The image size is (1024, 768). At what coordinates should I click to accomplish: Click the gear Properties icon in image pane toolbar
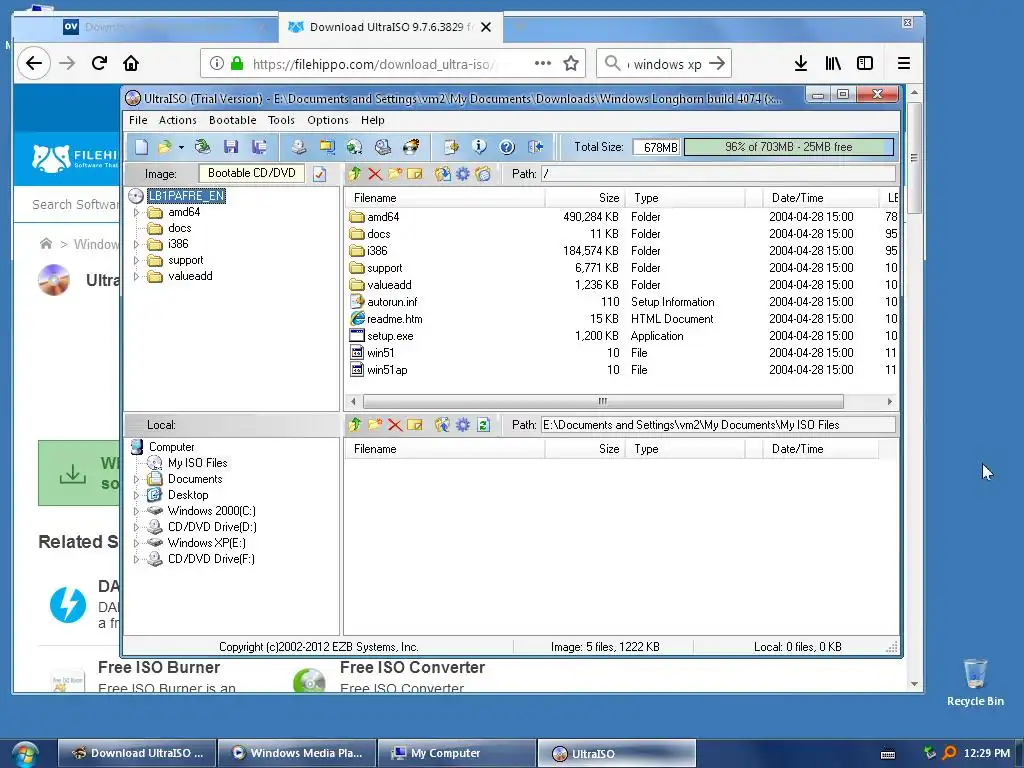(463, 174)
